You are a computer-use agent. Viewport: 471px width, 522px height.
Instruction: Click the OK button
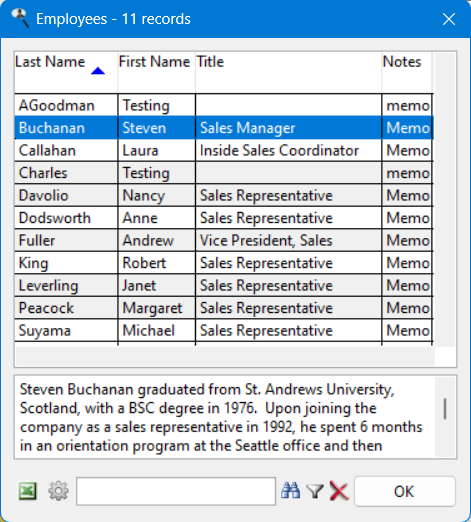pyautogui.click(x=405, y=491)
